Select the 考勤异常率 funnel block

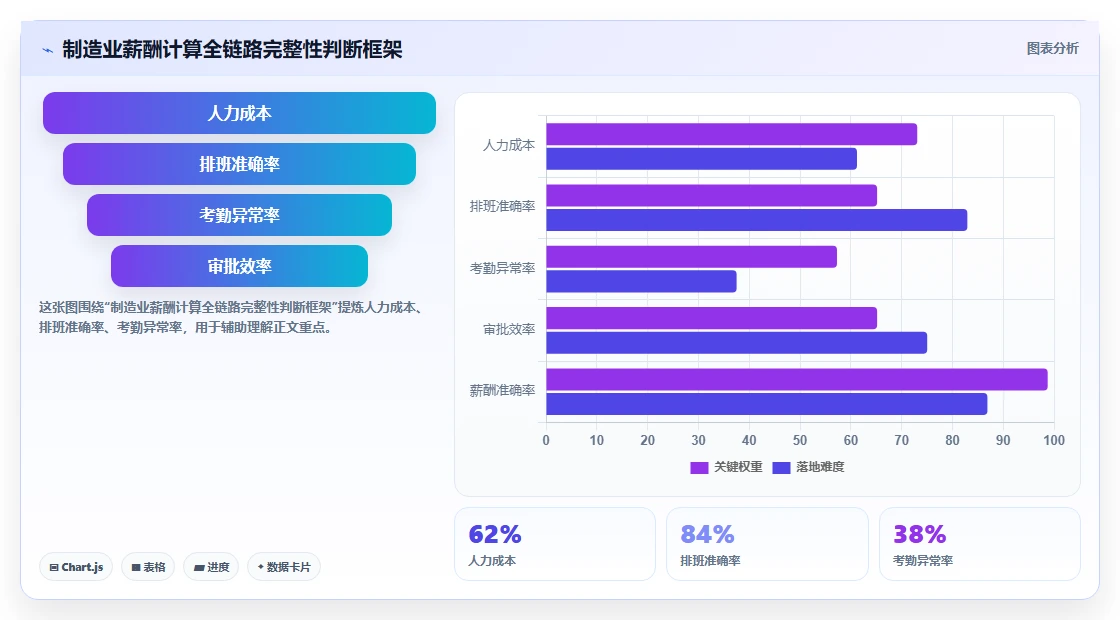click(239, 215)
